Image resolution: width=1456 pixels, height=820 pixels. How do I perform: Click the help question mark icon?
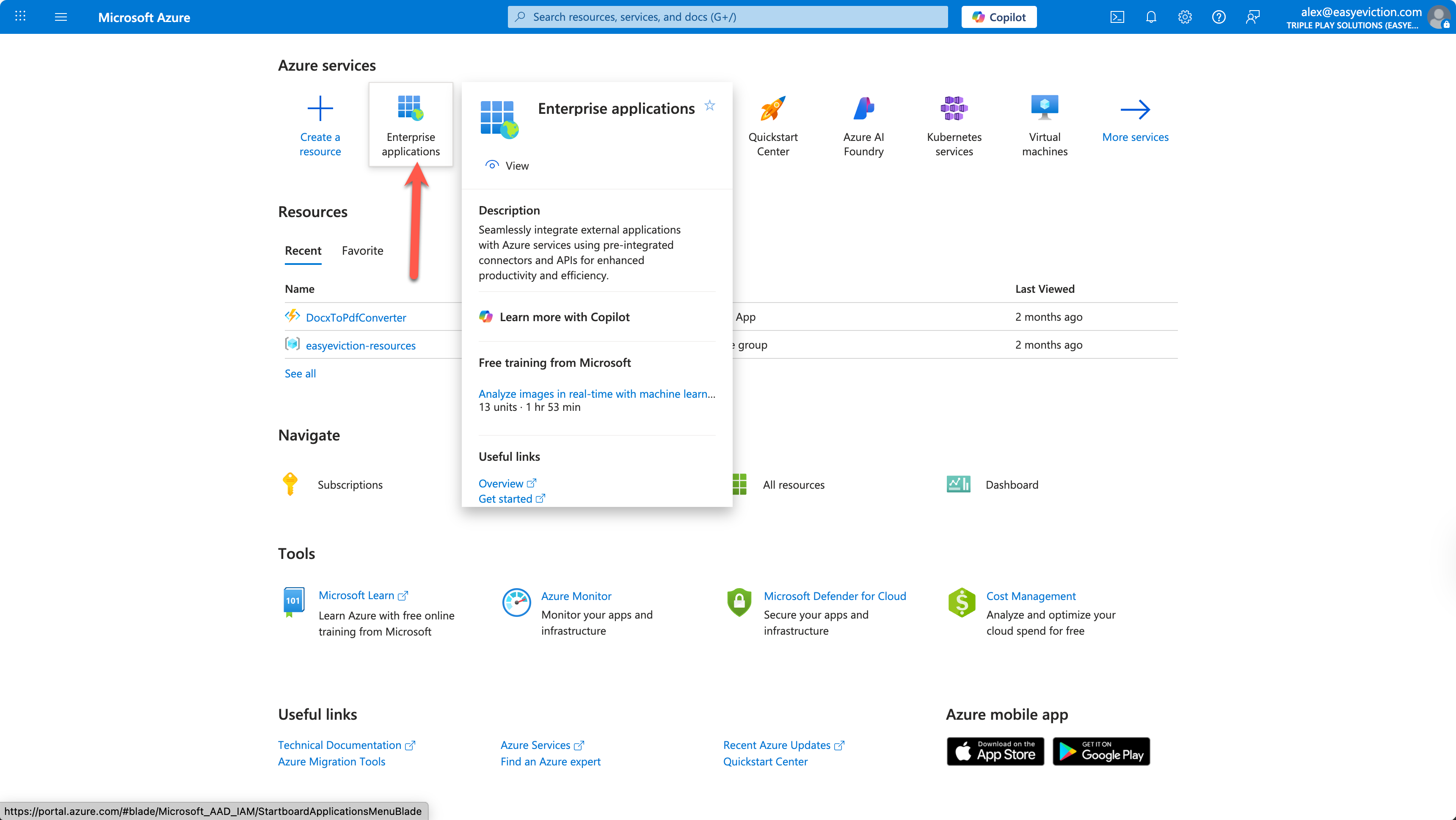1219,17
